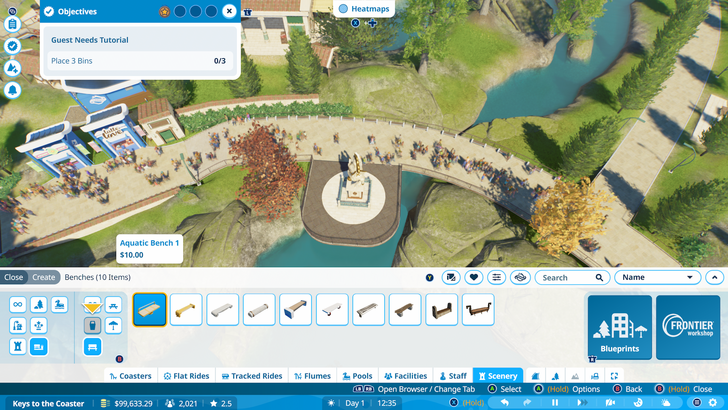728x410 pixels.
Task: Switch to the Coasters tab
Action: (130, 376)
